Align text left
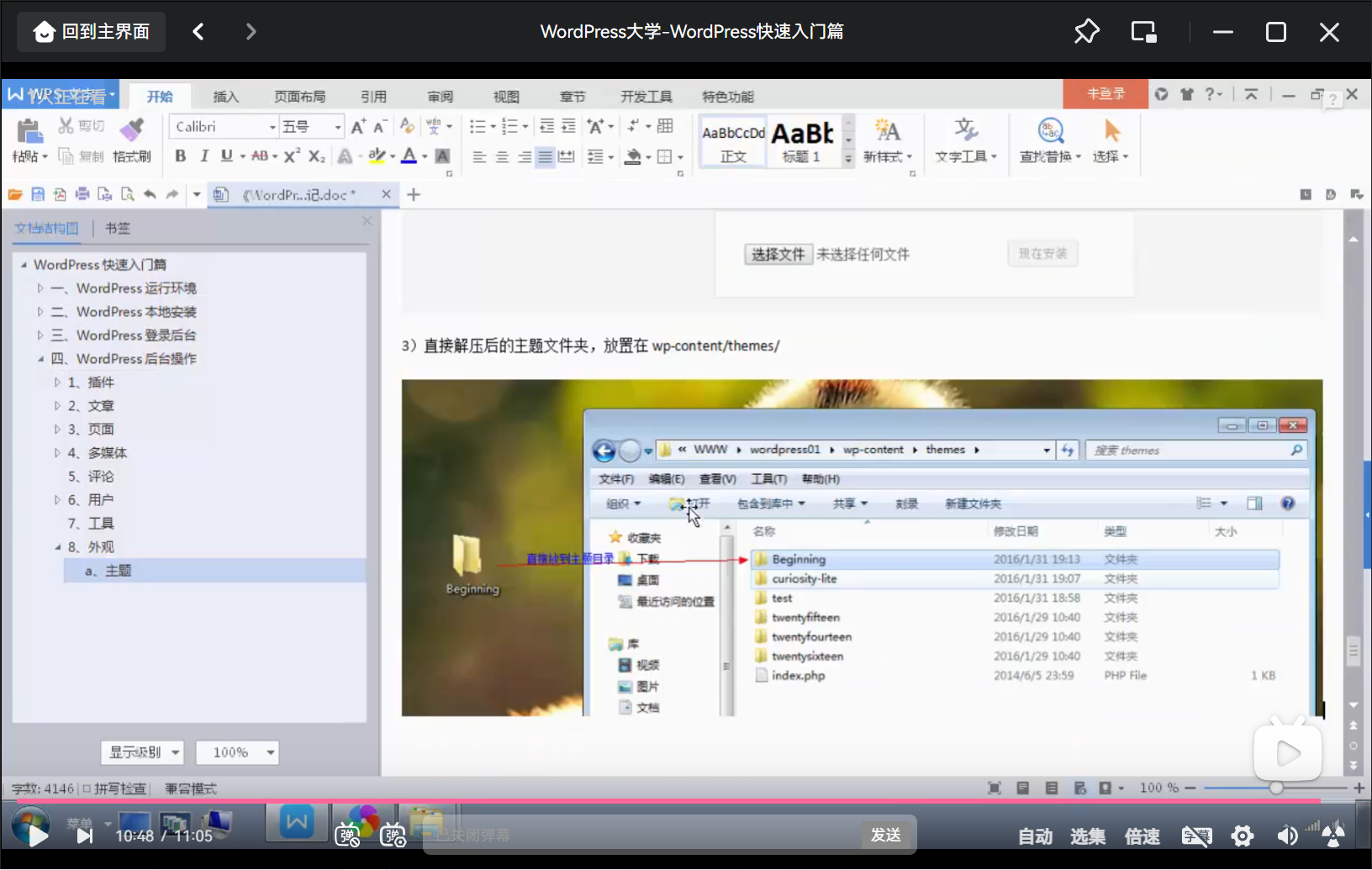Screen dimensions: 1372x870 [x=479, y=156]
